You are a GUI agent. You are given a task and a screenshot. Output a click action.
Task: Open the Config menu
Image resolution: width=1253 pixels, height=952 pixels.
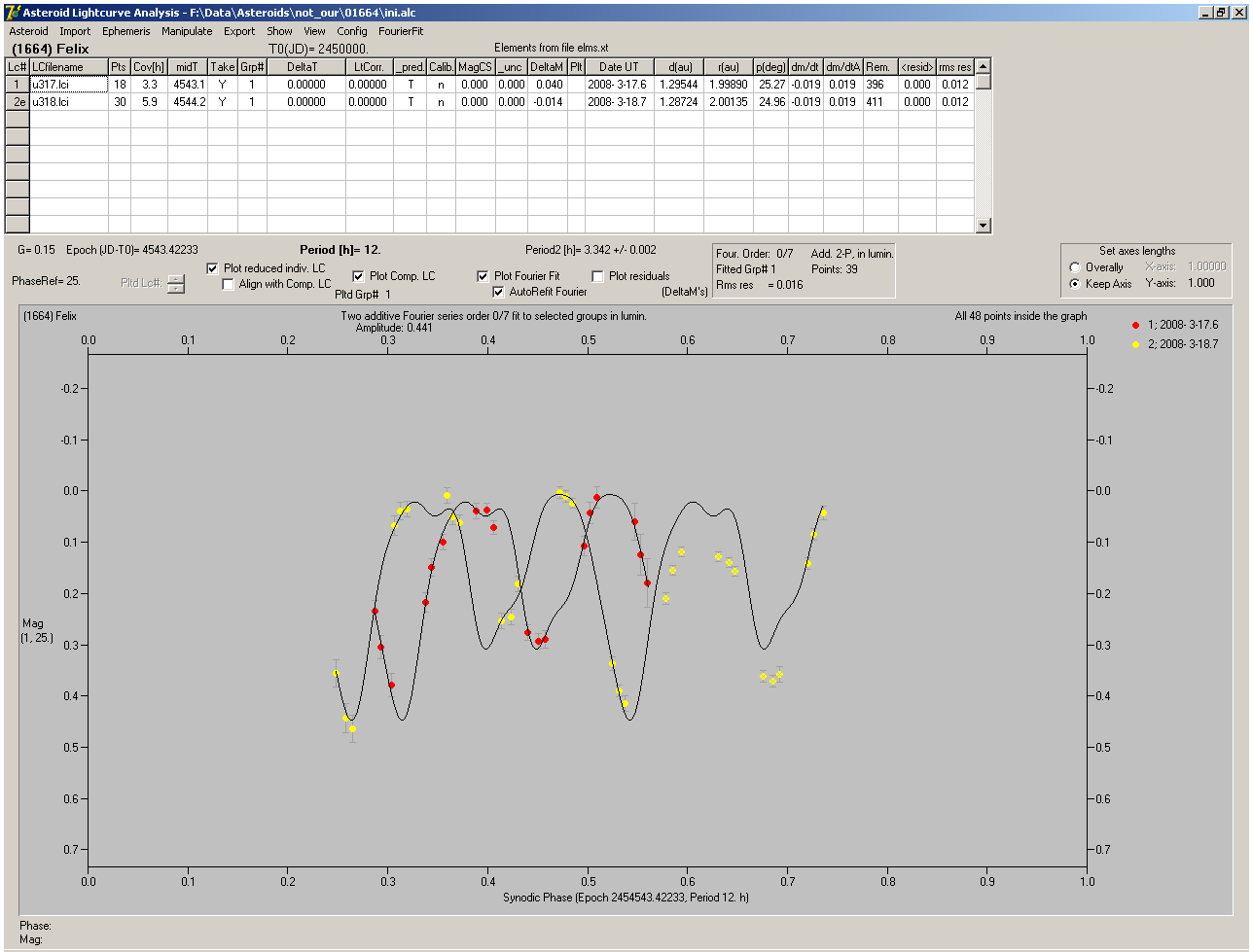(352, 31)
